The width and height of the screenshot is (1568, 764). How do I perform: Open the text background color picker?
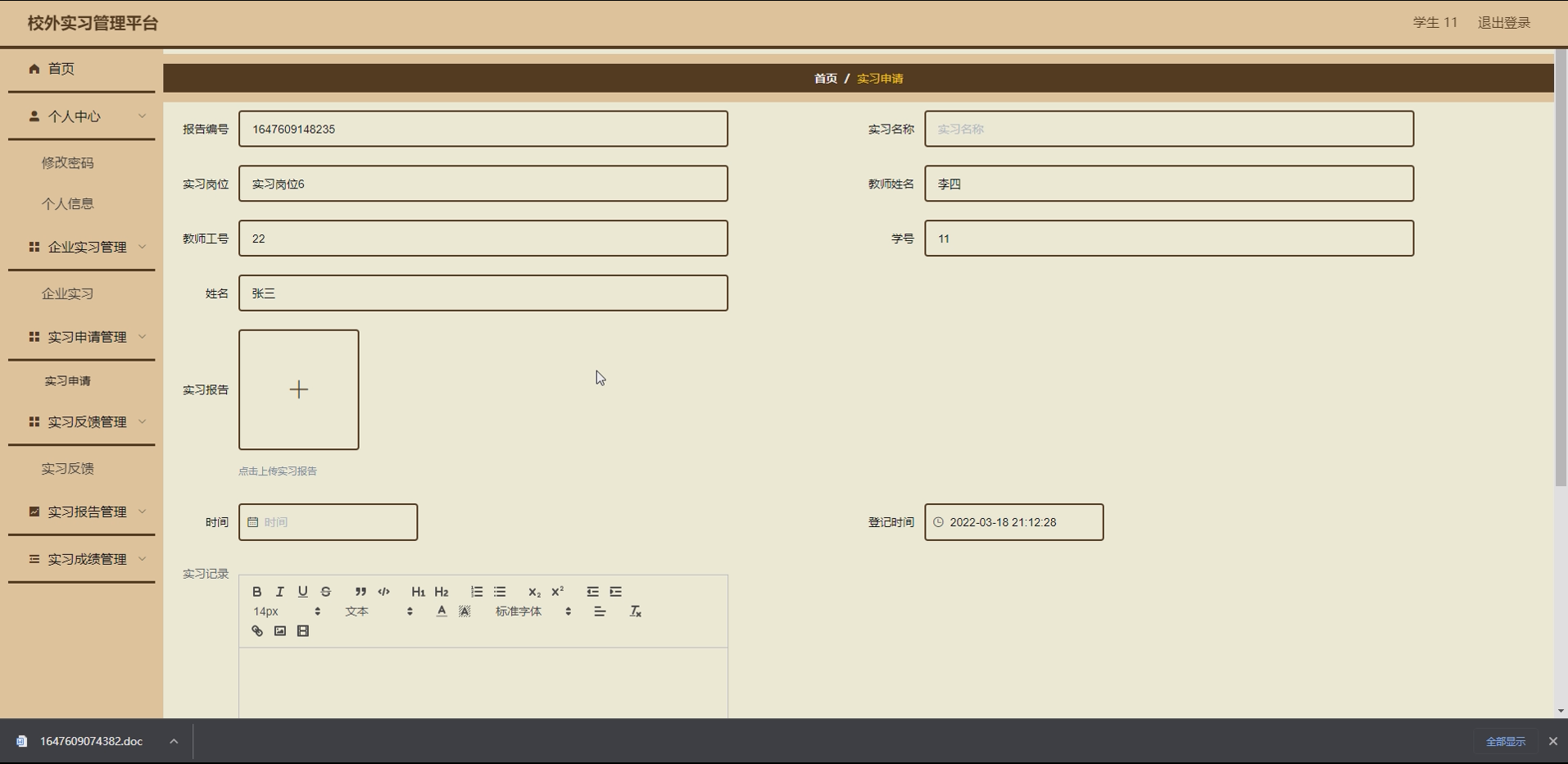pyautogui.click(x=464, y=612)
